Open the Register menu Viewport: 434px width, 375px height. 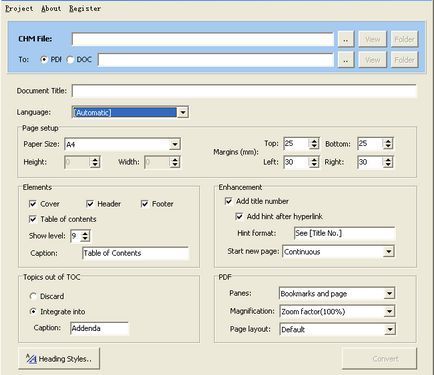(x=85, y=9)
